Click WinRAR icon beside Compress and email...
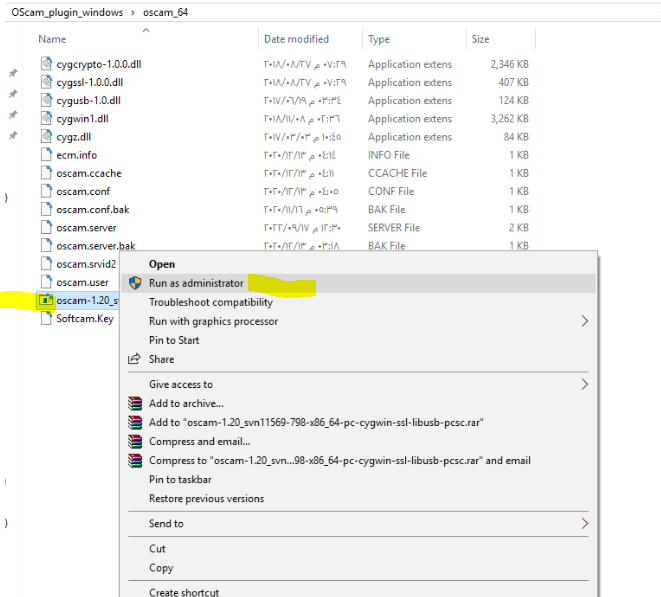Viewport: 661px width, 597px height. pos(135,441)
